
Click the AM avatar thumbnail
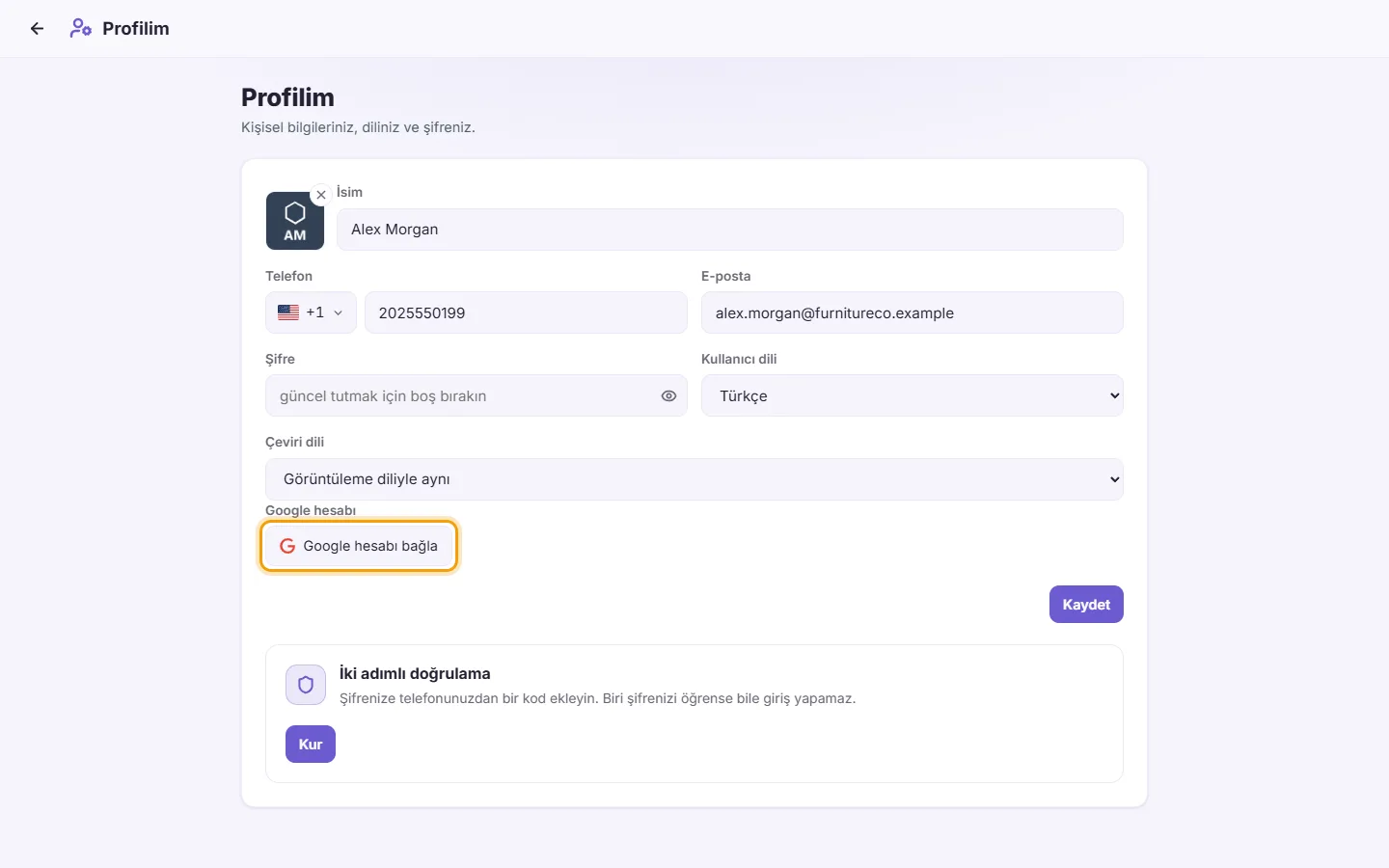coord(295,221)
